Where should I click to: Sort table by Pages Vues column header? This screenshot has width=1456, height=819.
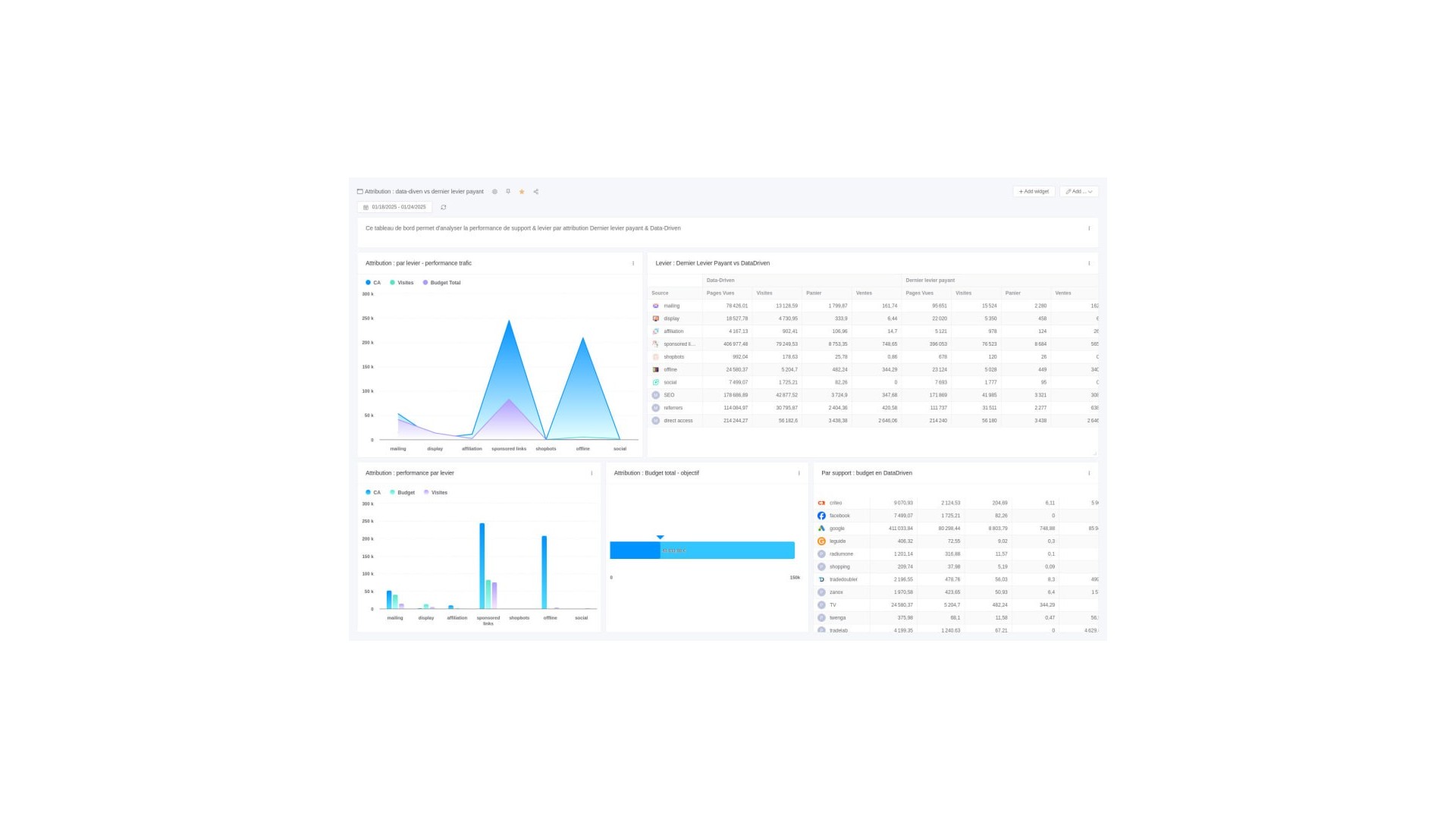point(720,293)
